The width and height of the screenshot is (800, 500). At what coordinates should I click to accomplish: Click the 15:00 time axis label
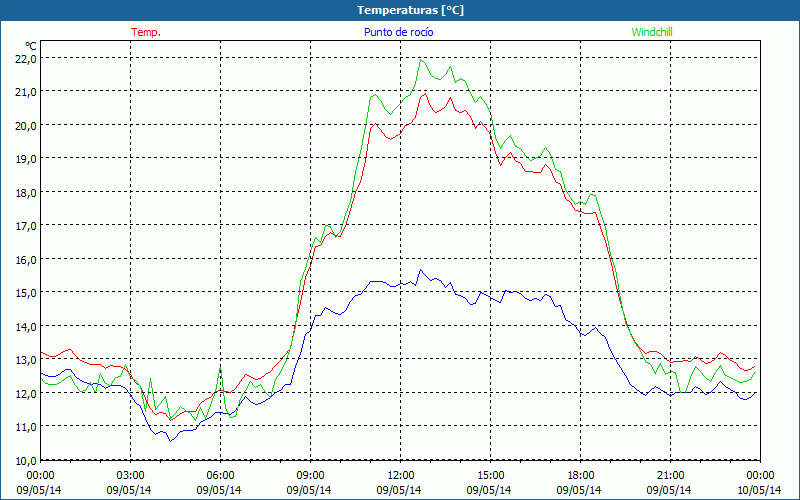tap(490, 476)
